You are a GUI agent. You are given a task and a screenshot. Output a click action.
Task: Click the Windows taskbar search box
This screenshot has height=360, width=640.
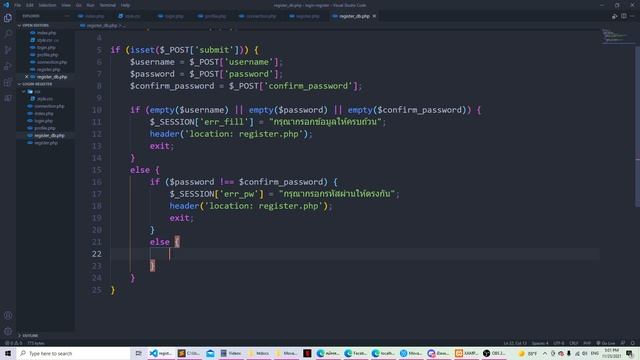tap(73, 353)
